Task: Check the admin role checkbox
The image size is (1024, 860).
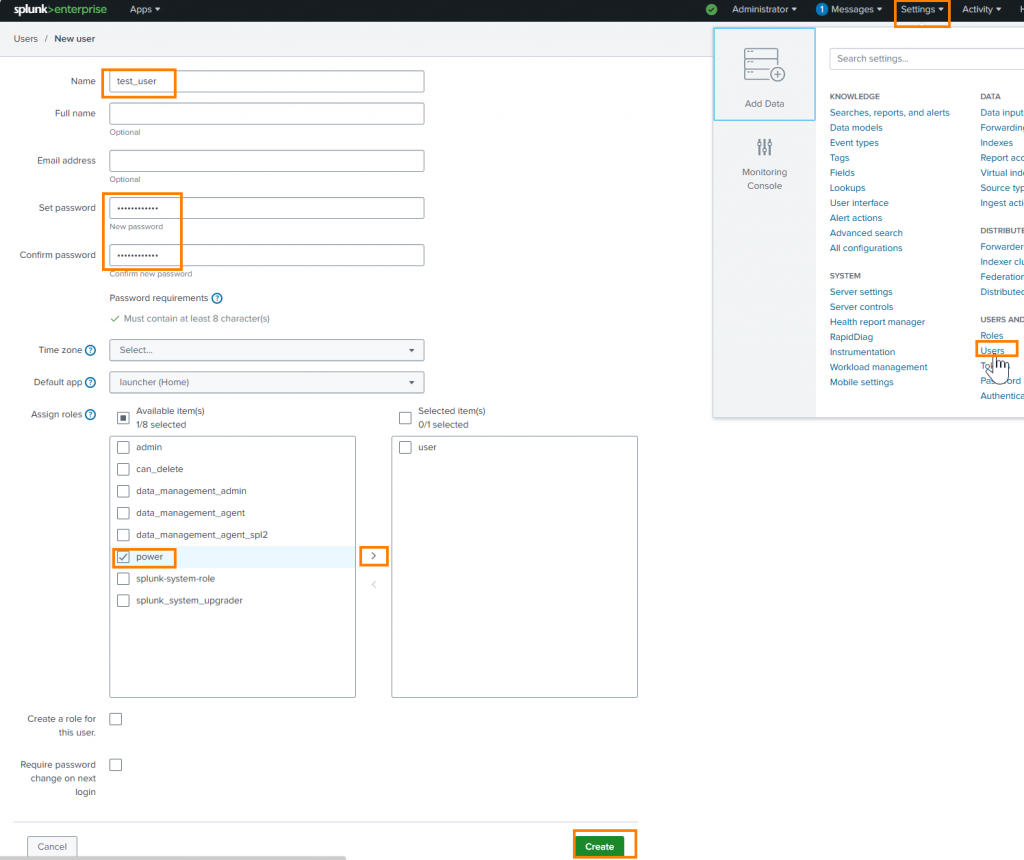Action: [123, 447]
